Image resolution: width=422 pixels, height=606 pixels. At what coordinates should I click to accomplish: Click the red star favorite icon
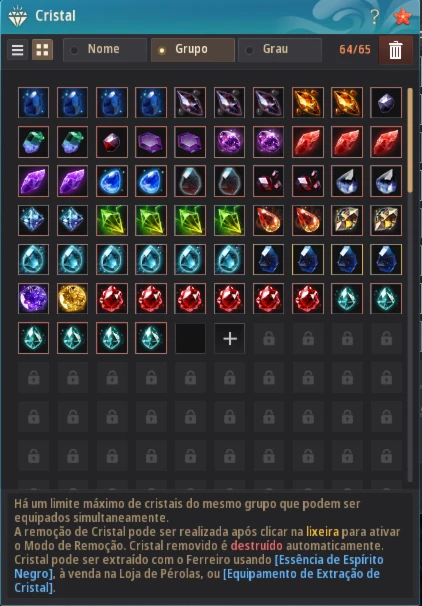[403, 17]
